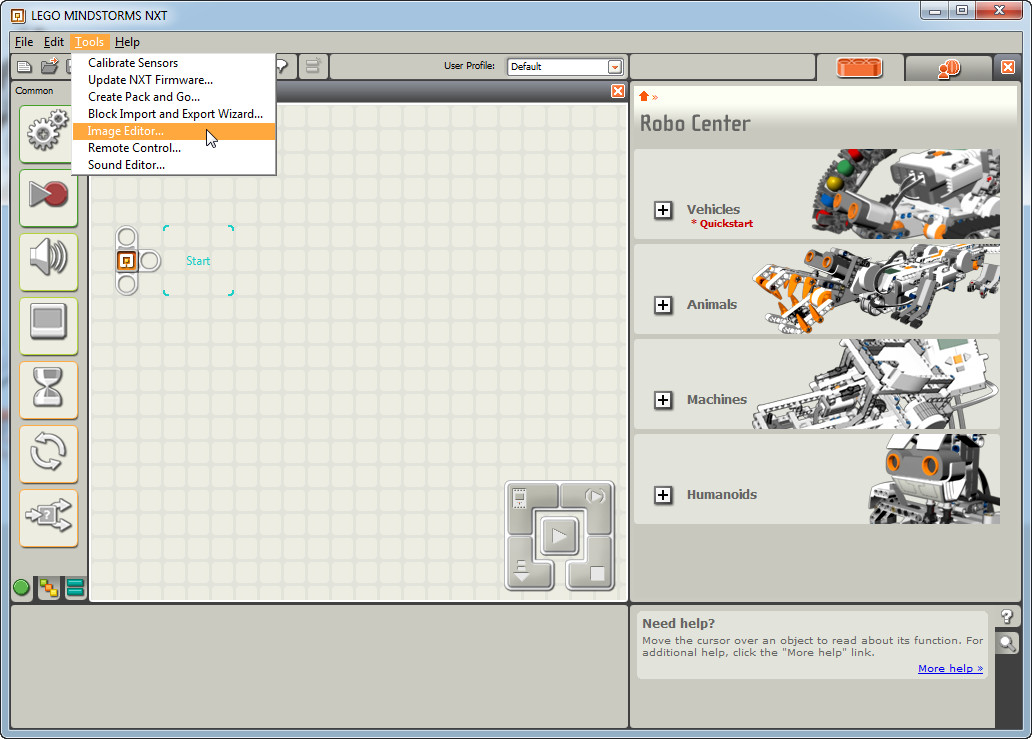
Task: Switch to the magnifier map view
Action: (x=1007, y=642)
